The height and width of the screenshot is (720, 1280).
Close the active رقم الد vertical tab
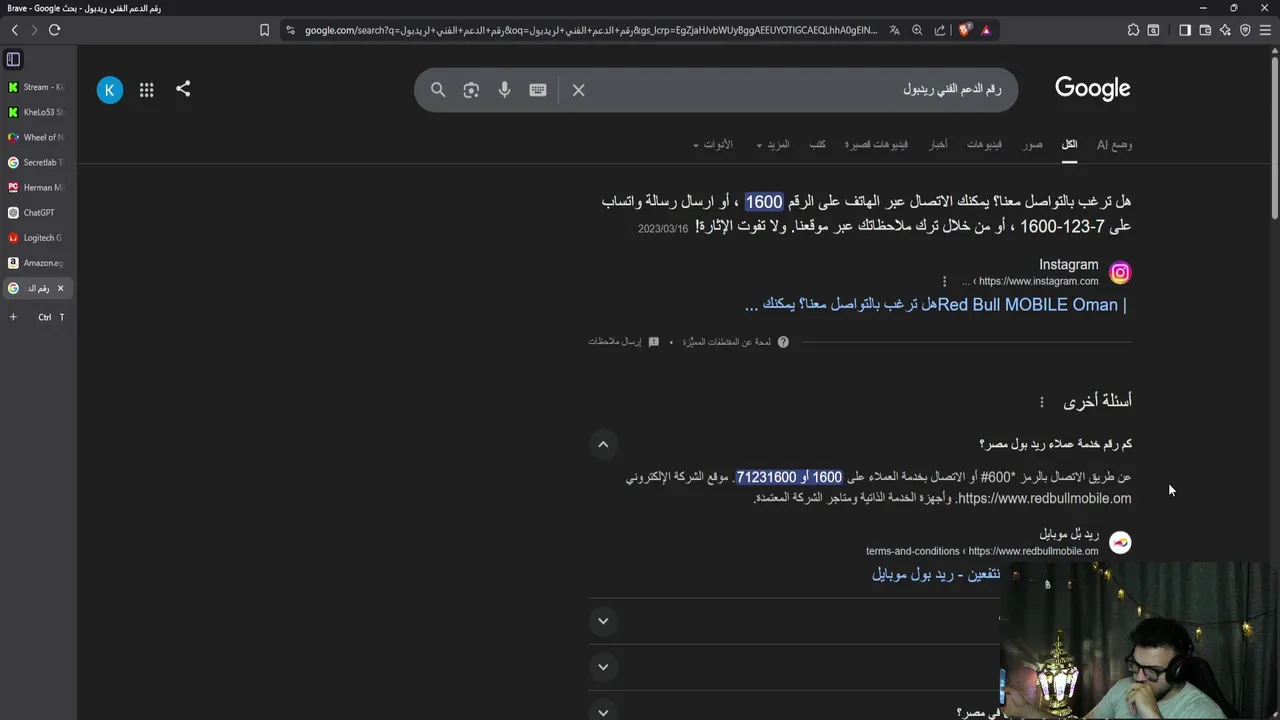60,288
